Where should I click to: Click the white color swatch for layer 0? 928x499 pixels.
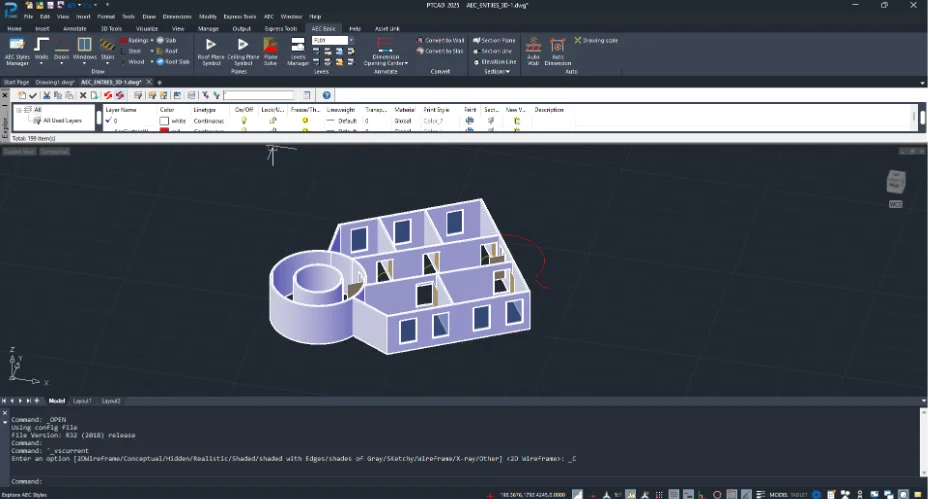(x=164, y=121)
